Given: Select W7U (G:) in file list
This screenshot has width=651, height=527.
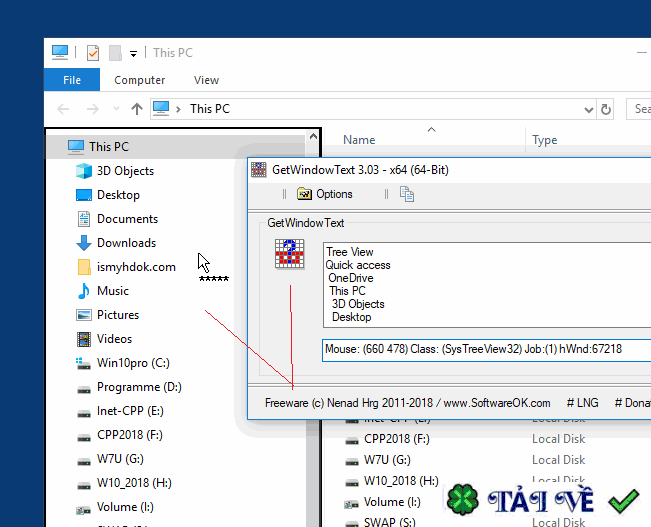Looking at the screenshot, I should click(x=387, y=460).
